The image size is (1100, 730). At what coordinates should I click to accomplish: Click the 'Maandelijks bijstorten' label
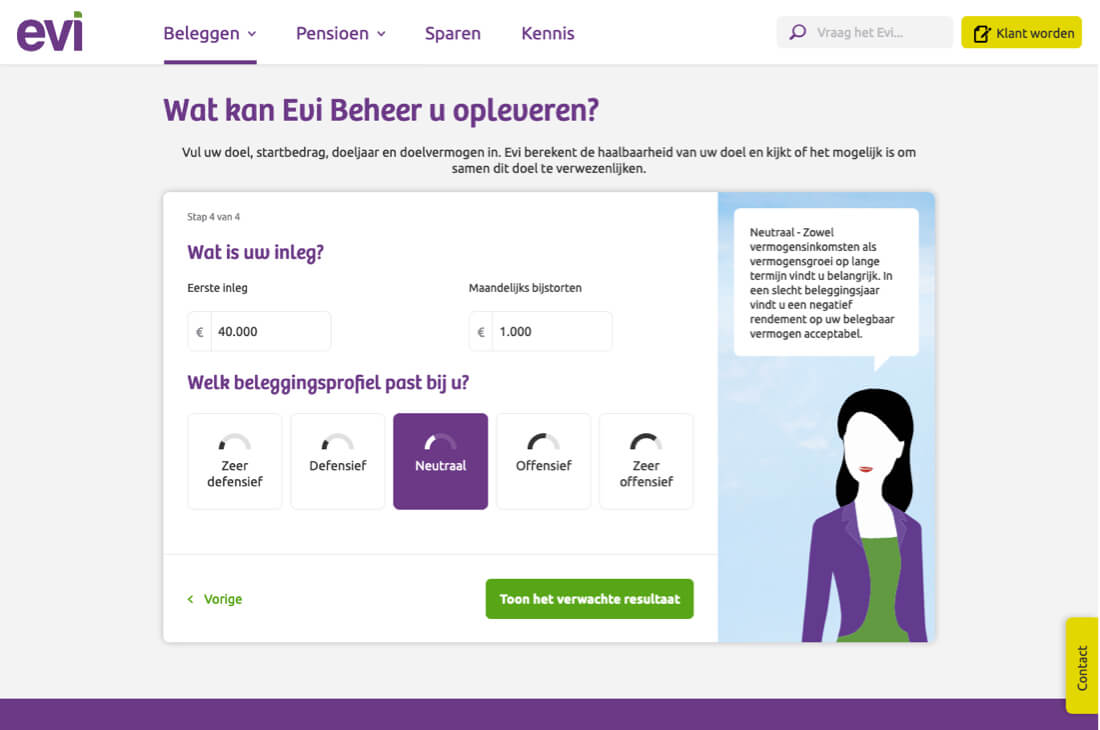(x=525, y=288)
